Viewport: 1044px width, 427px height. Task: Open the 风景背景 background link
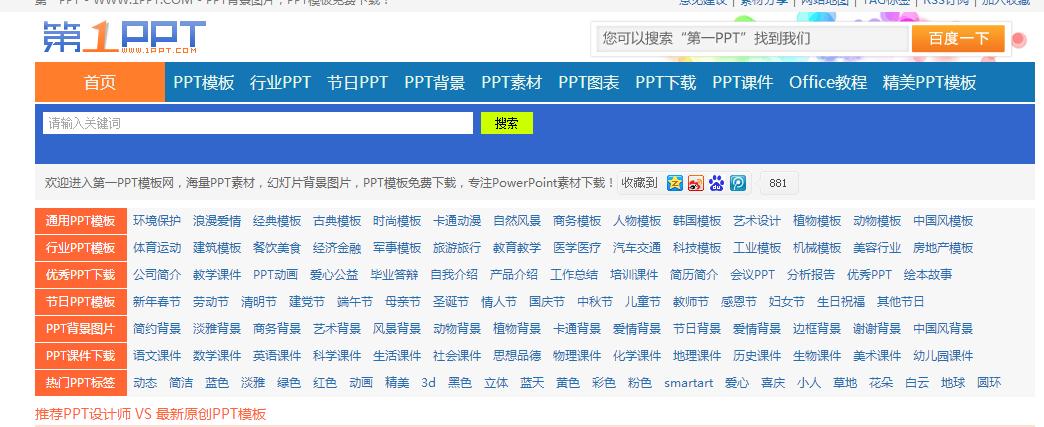(x=397, y=328)
